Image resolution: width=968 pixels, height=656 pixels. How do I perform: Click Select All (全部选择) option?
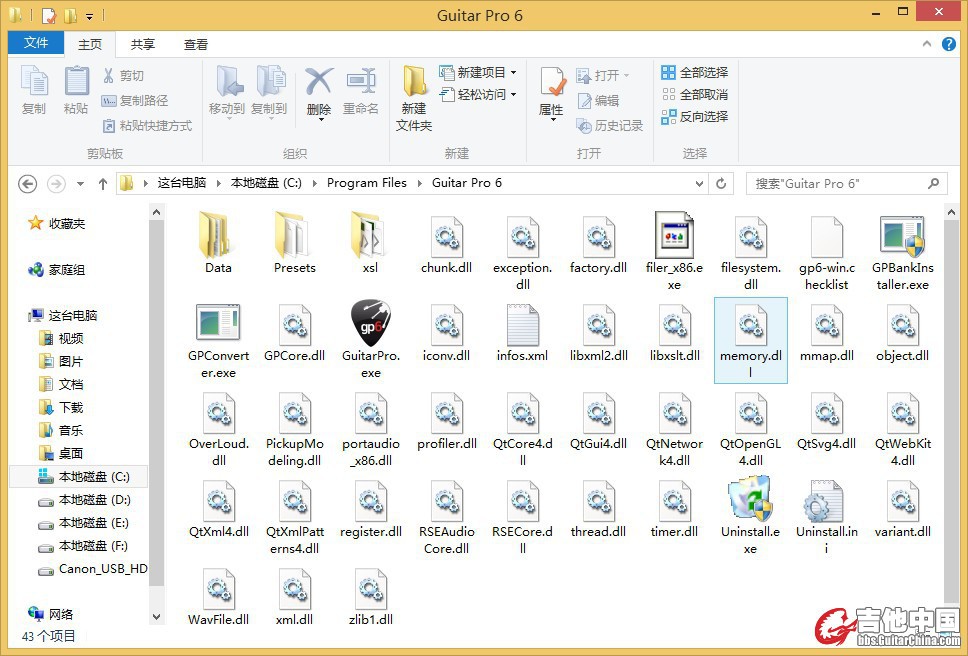695,72
